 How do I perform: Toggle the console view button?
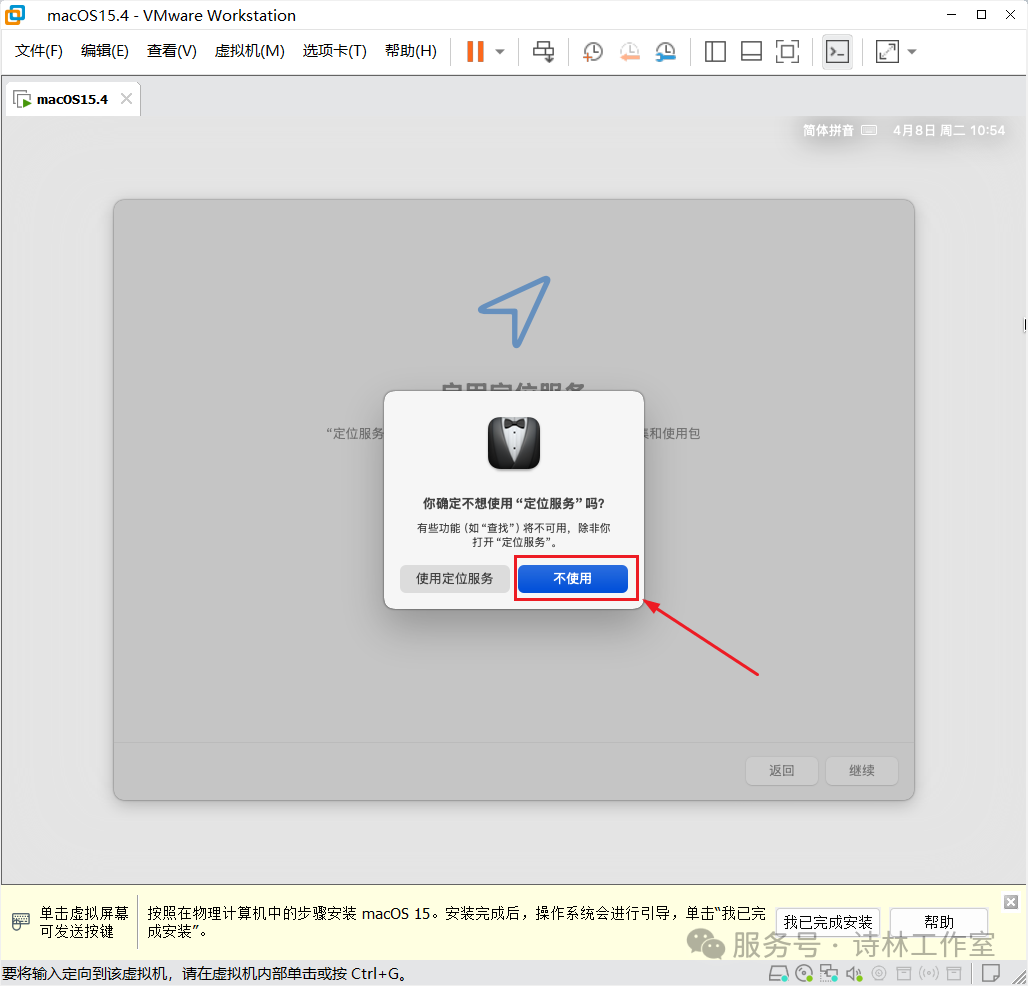pyautogui.click(x=837, y=51)
